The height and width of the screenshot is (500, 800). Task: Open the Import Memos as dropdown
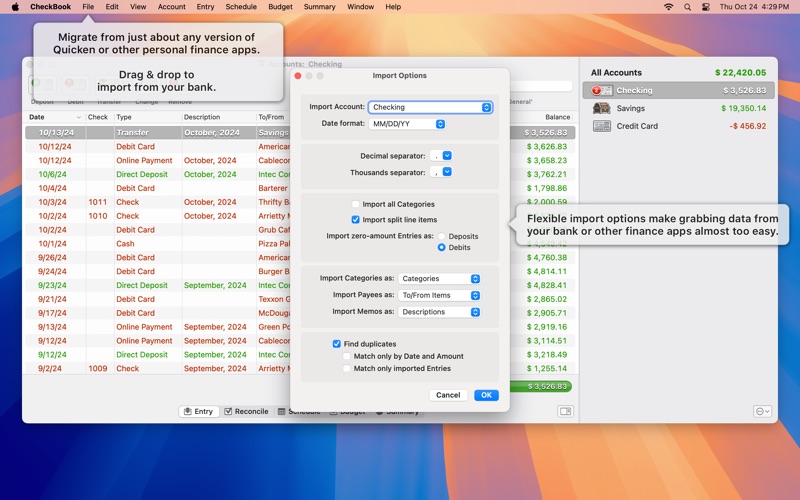coord(439,312)
